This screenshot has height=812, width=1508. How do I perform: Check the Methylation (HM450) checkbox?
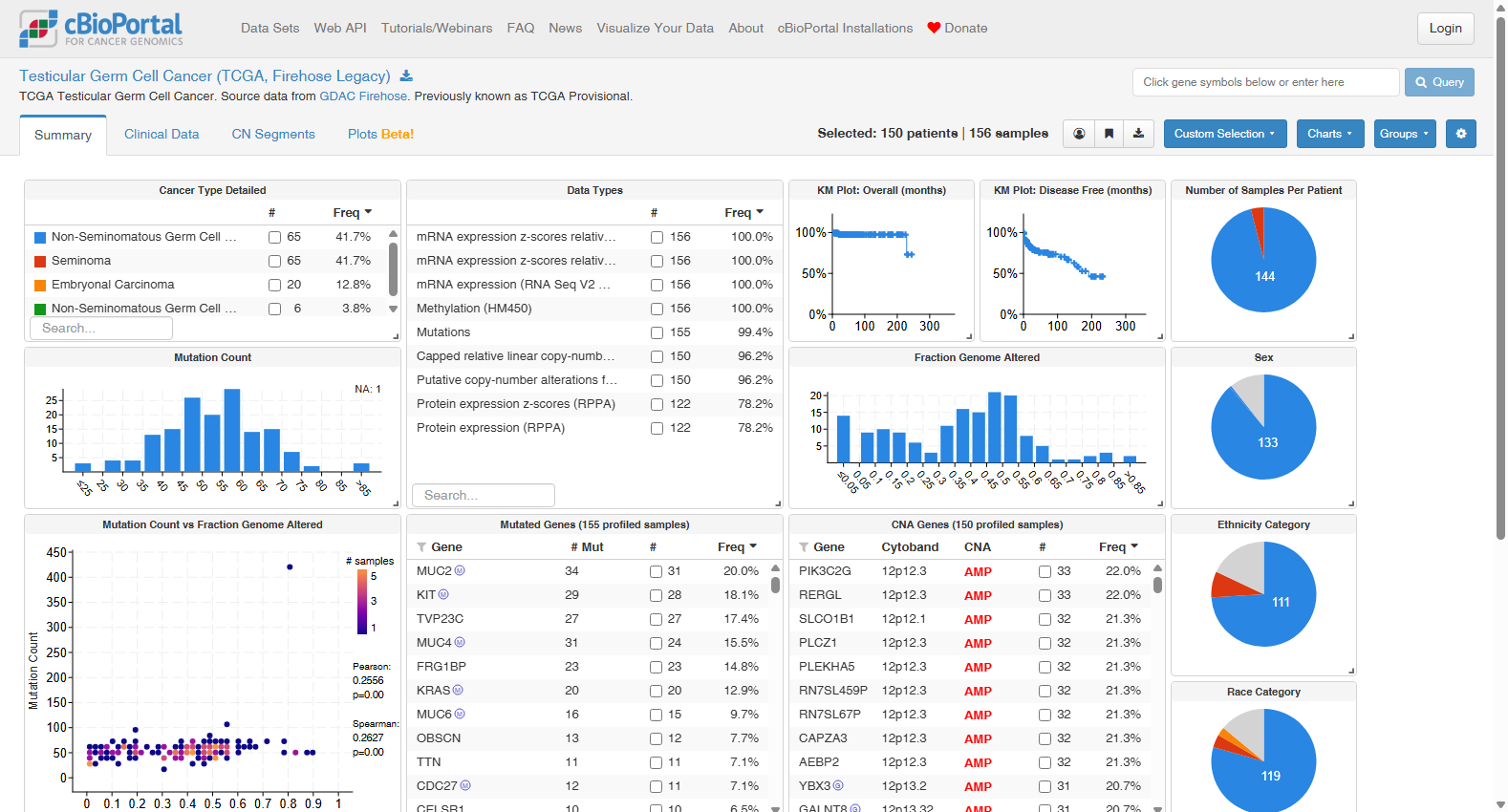(x=657, y=309)
